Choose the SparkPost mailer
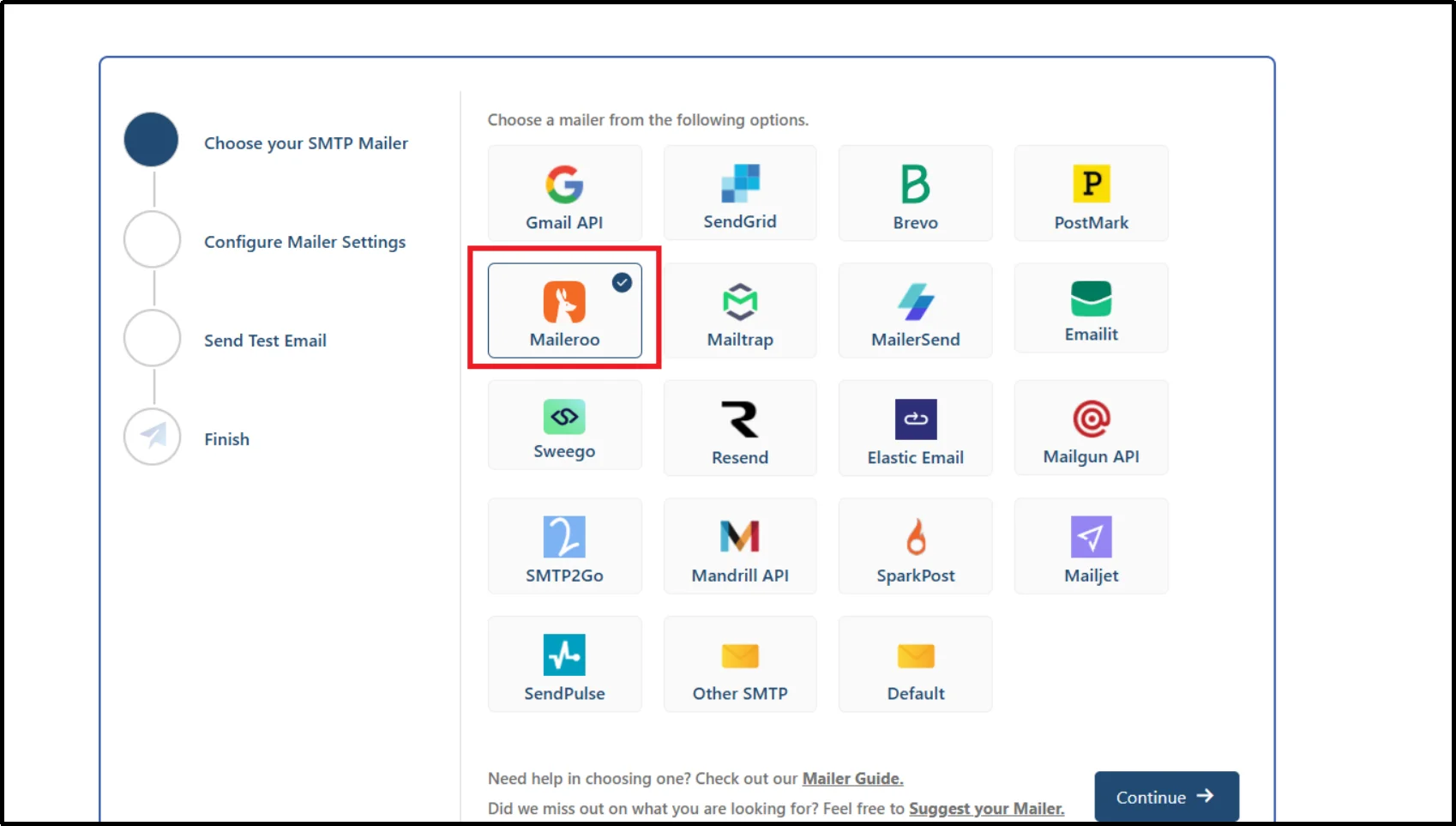Image resolution: width=1456 pixels, height=826 pixels. click(915, 546)
